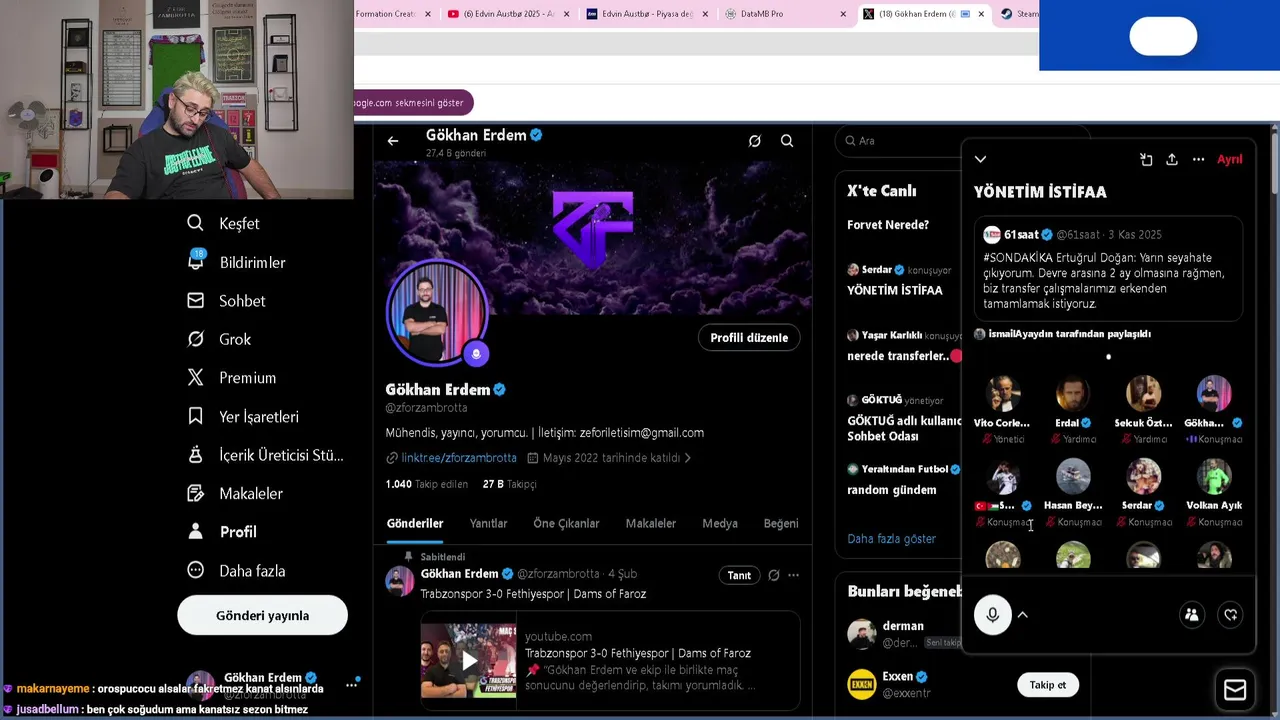Switch to Makaleler profile tab
The height and width of the screenshot is (720, 1280).
(x=651, y=523)
